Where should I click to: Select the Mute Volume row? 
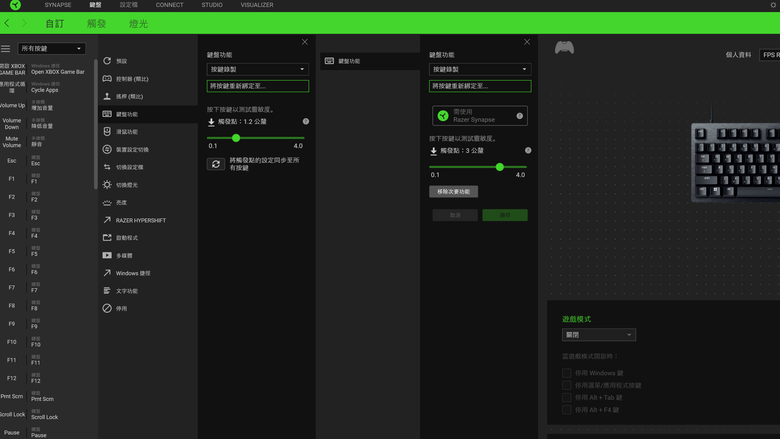click(46, 142)
